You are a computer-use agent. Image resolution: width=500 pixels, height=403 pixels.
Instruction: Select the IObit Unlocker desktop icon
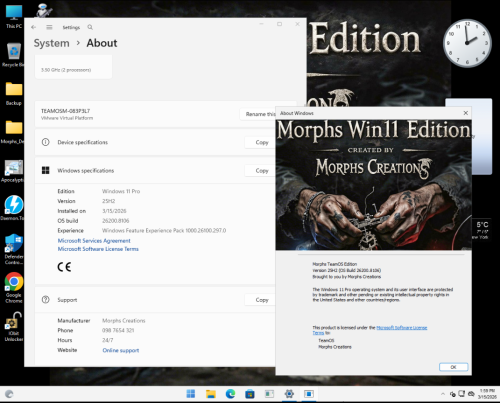tap(14, 327)
